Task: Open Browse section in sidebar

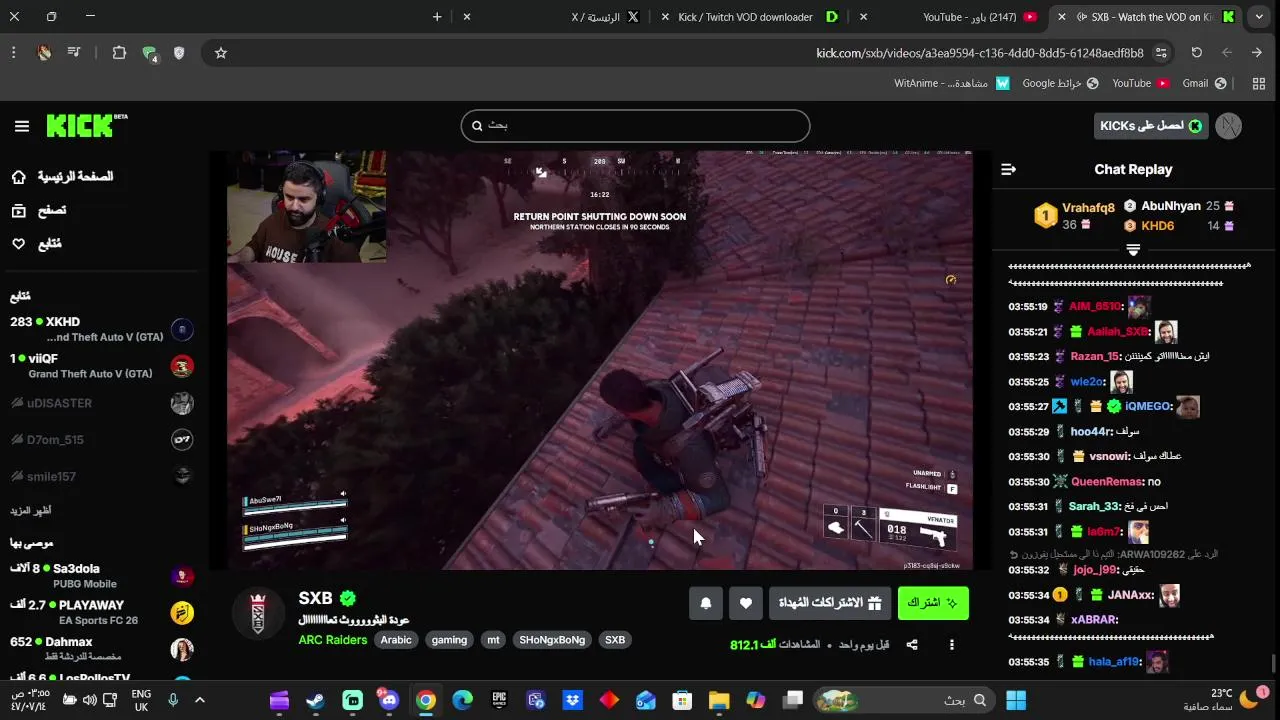Action: pos(40,211)
